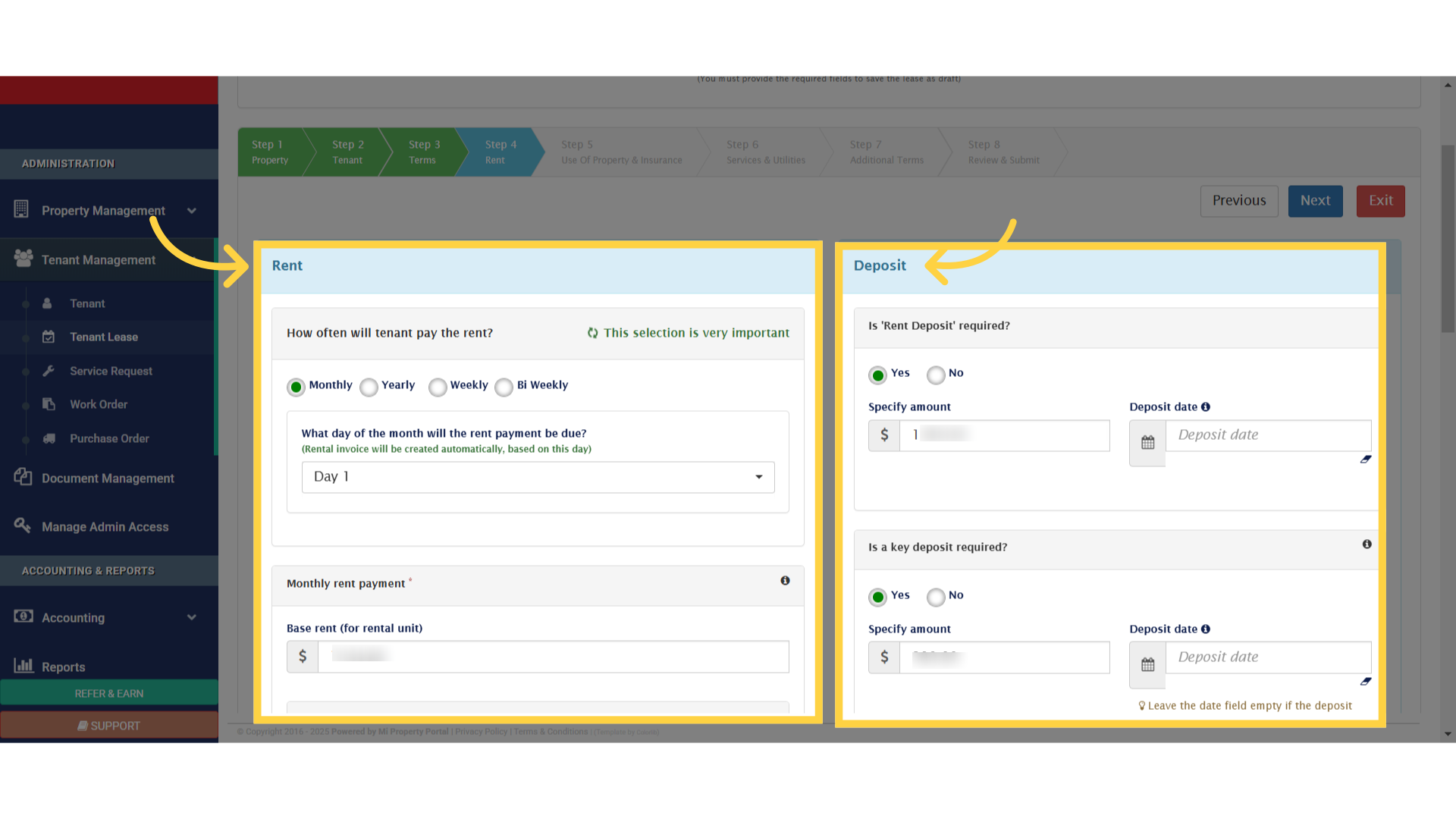Click dollar sign addon of key deposit amount
The height and width of the screenshot is (819, 1456).
(x=884, y=657)
